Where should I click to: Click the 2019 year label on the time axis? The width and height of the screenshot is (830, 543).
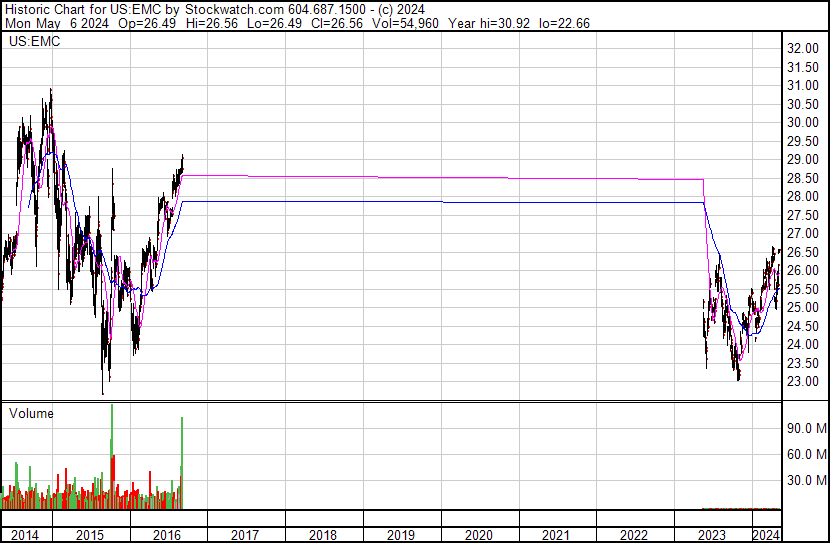click(x=400, y=535)
